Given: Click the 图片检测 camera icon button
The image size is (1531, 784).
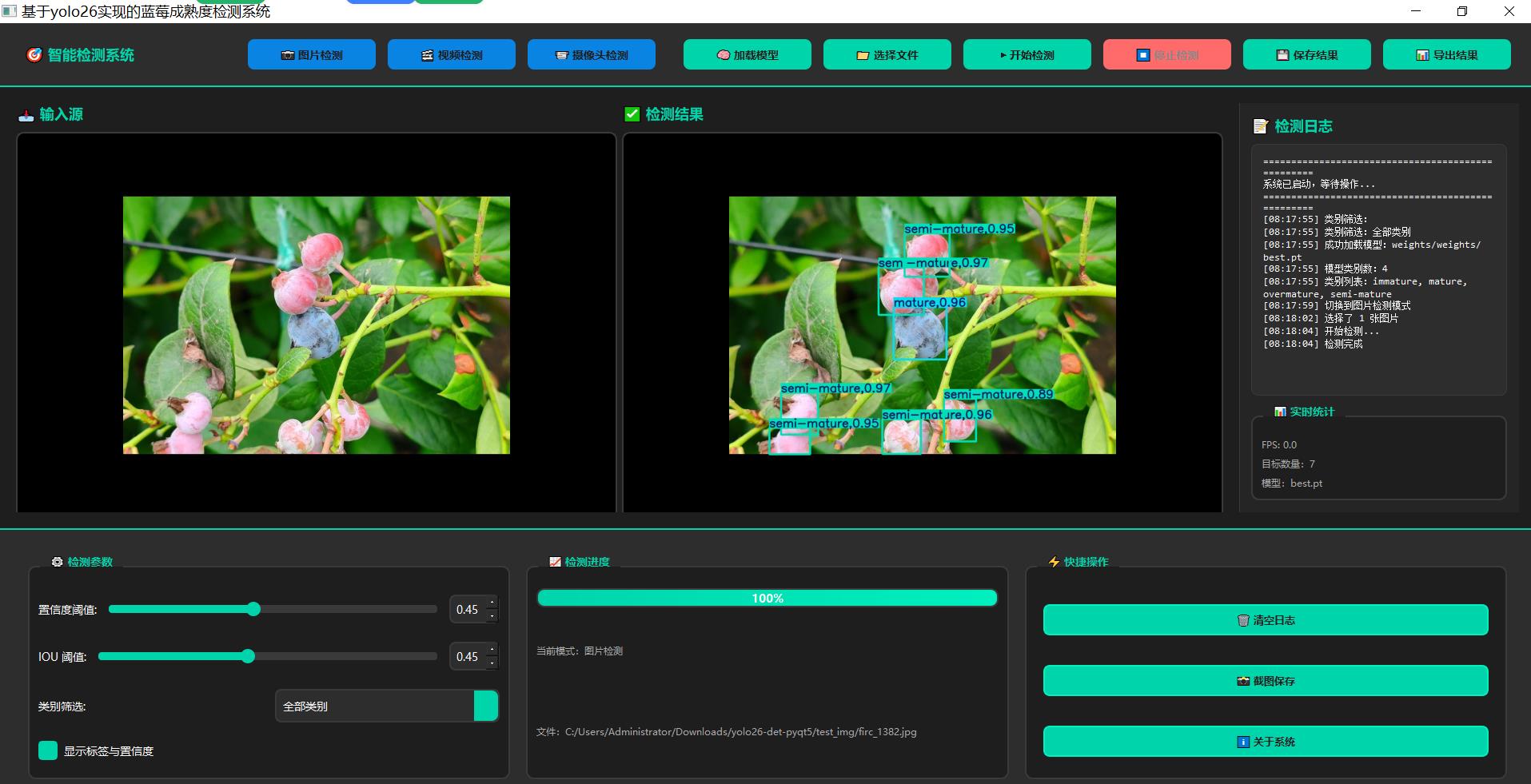Looking at the screenshot, I should click(x=311, y=55).
